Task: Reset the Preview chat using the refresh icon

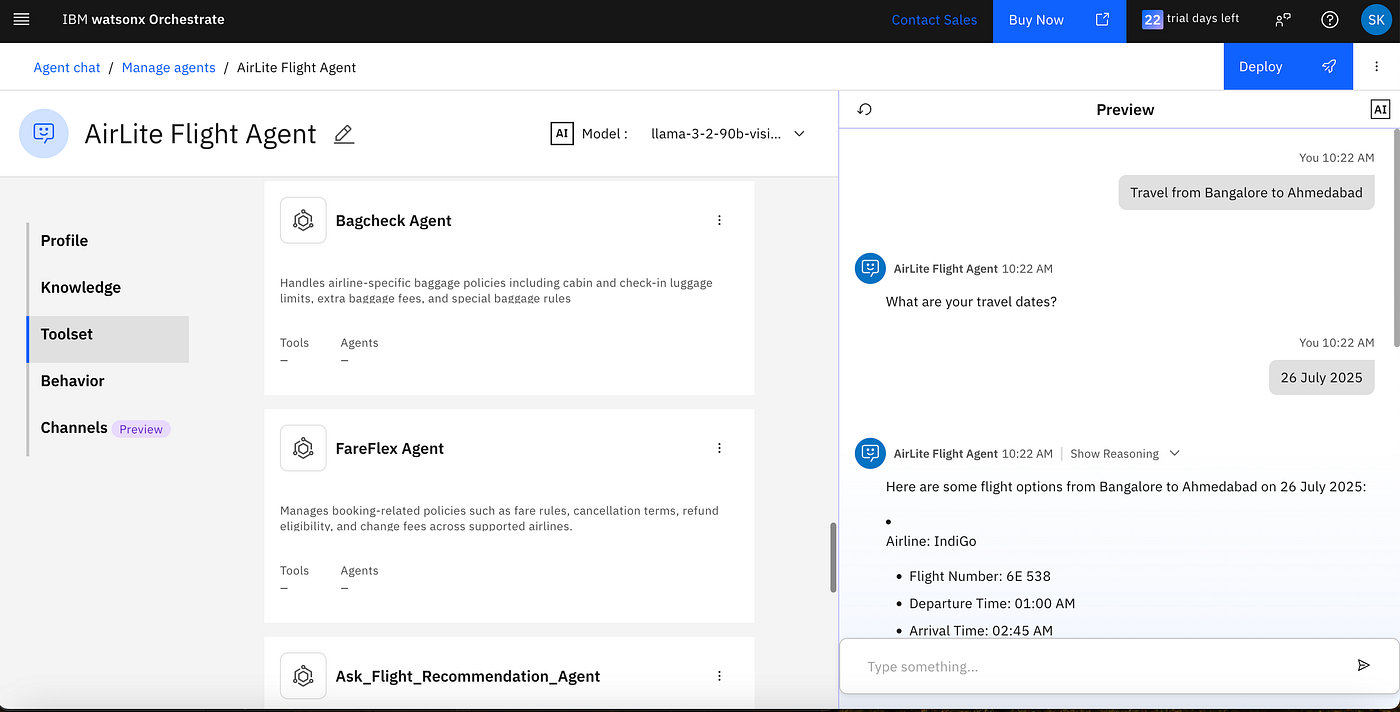Action: (865, 109)
